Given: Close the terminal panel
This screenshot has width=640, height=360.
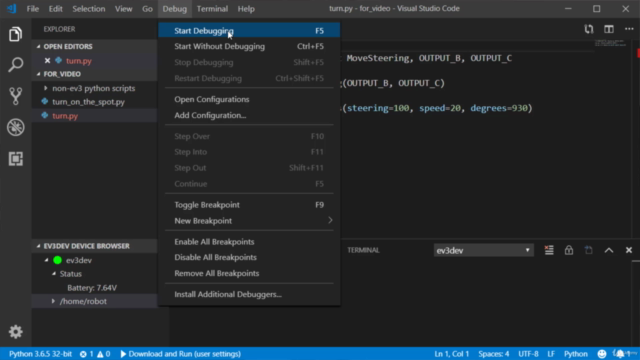Looking at the screenshot, I should (x=629, y=250).
